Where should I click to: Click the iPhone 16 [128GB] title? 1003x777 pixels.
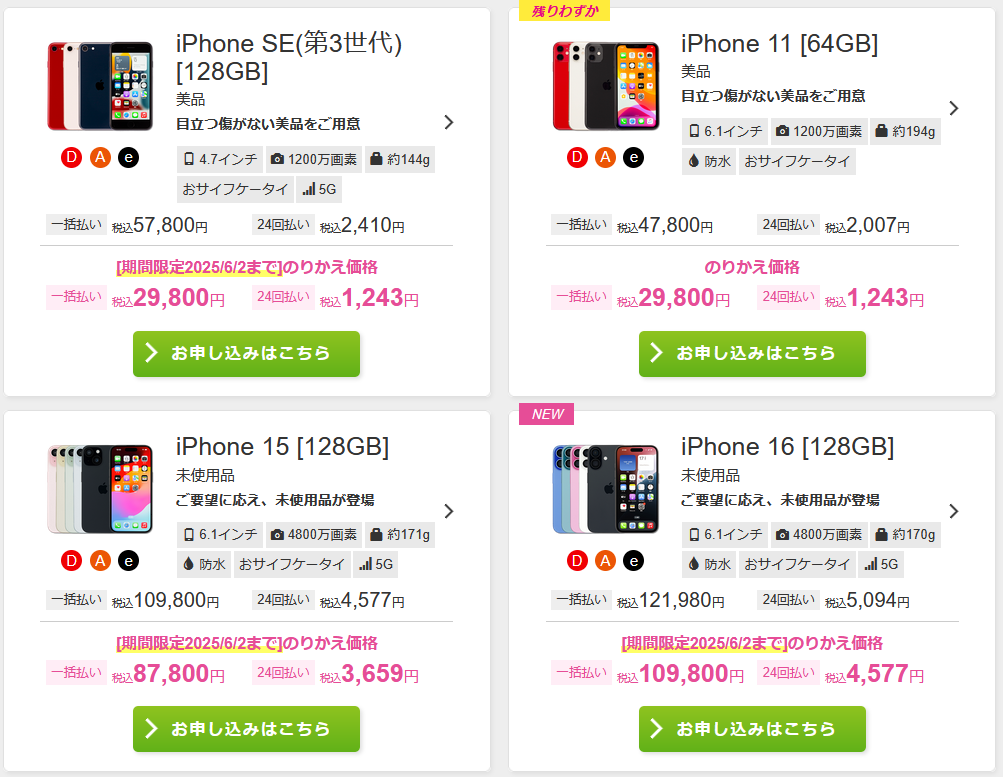tap(787, 446)
